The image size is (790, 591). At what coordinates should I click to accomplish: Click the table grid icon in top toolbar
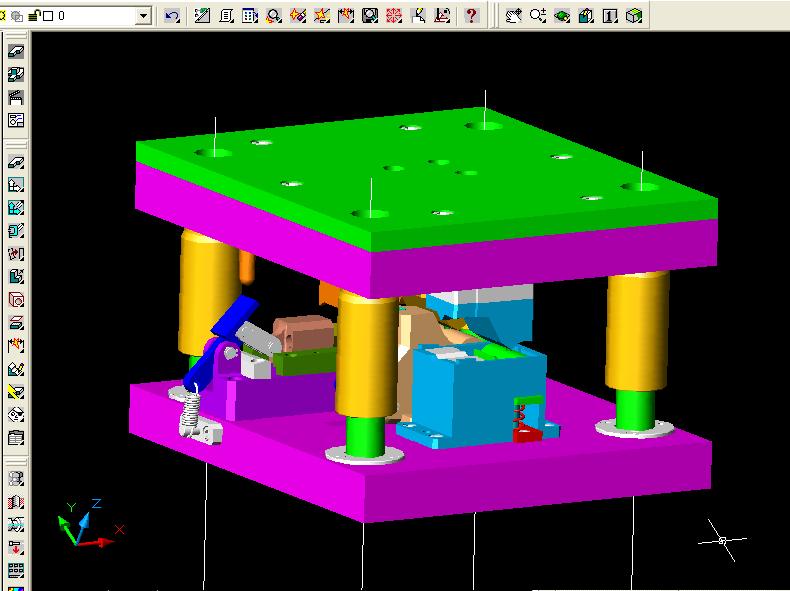[250, 16]
